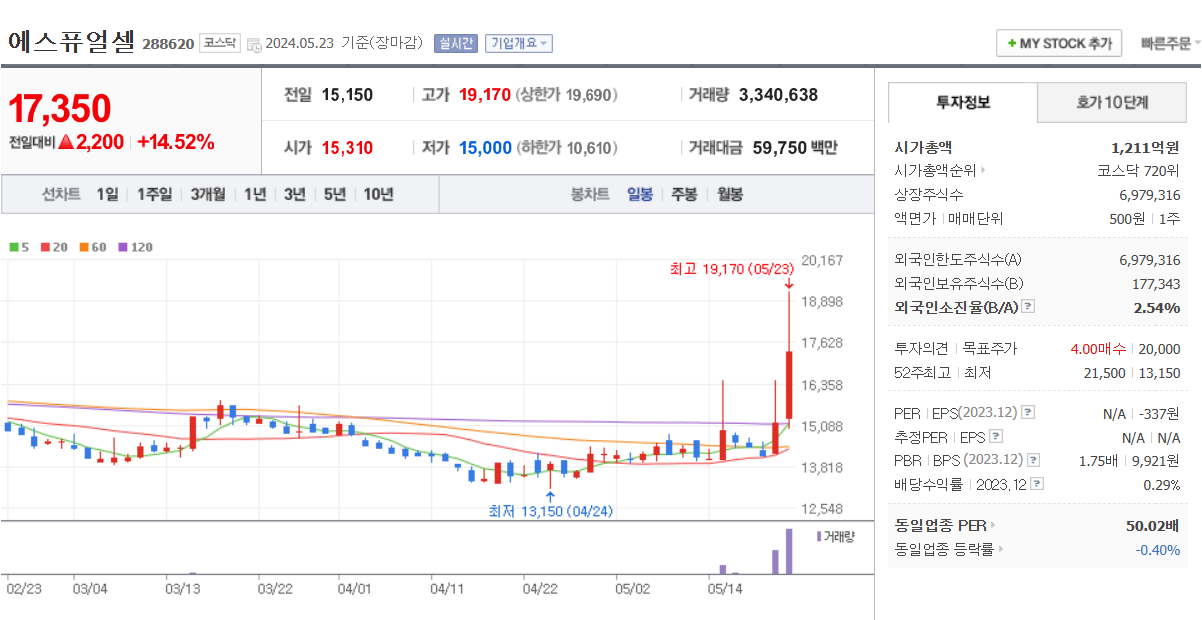
Task: Click the 동일업종 등락률 value -0.40%
Action: point(1158,550)
